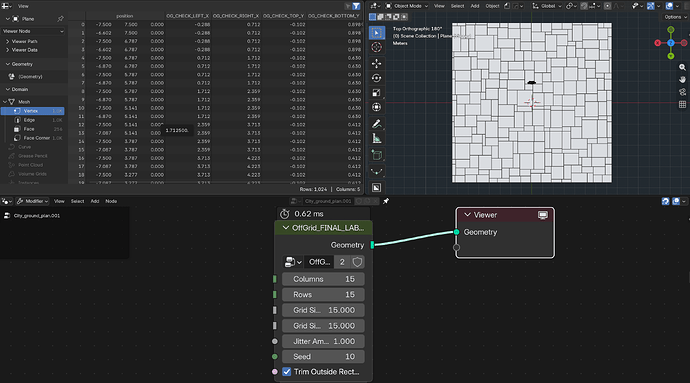This screenshot has height=383, width=690.
Task: Activate the 3D Cursor tool
Action: (377, 48)
